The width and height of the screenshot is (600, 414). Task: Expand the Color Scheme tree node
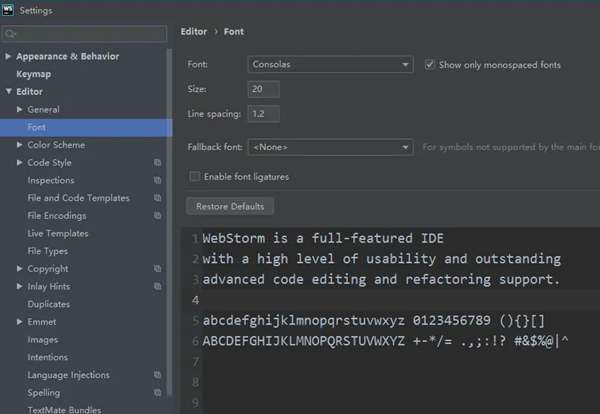(20, 145)
